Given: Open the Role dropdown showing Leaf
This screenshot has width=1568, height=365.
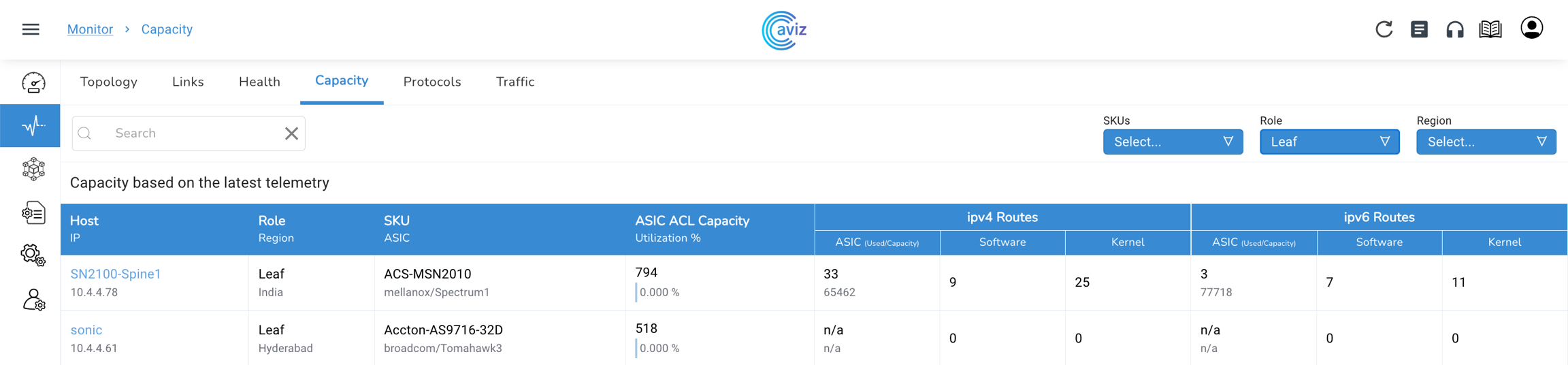Looking at the screenshot, I should (x=1328, y=142).
